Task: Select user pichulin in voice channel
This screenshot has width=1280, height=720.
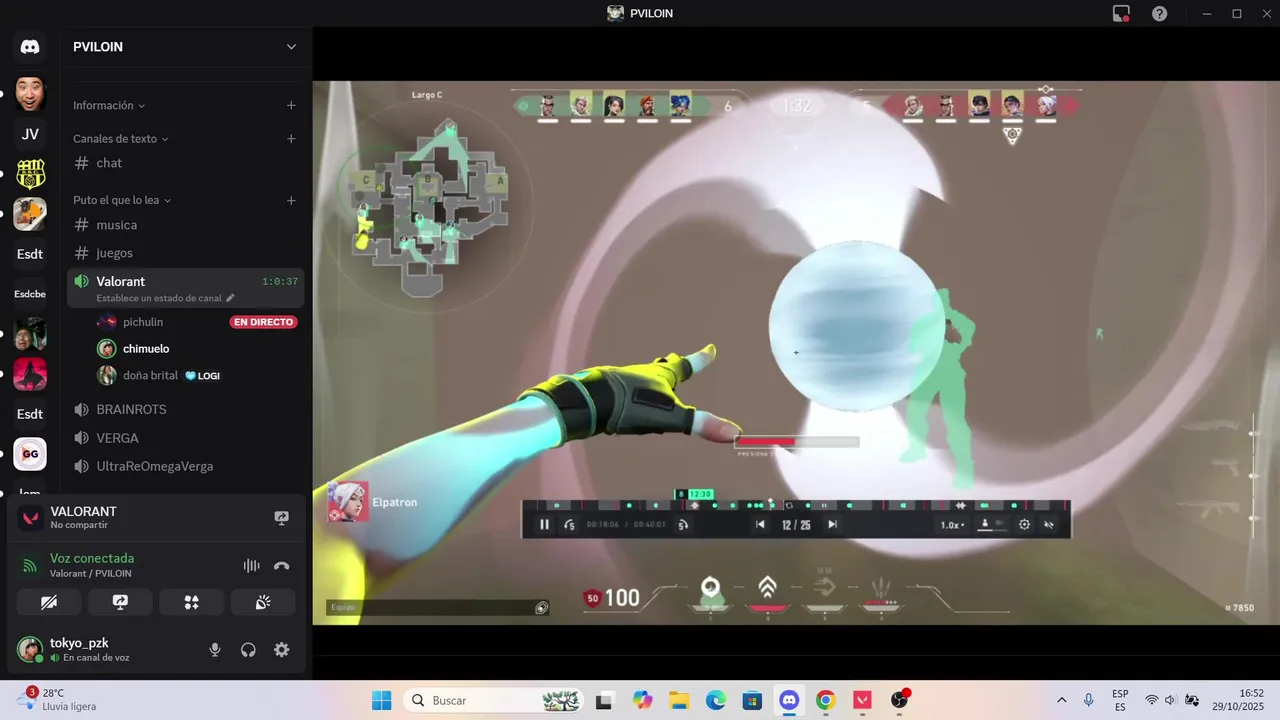Action: tap(143, 322)
